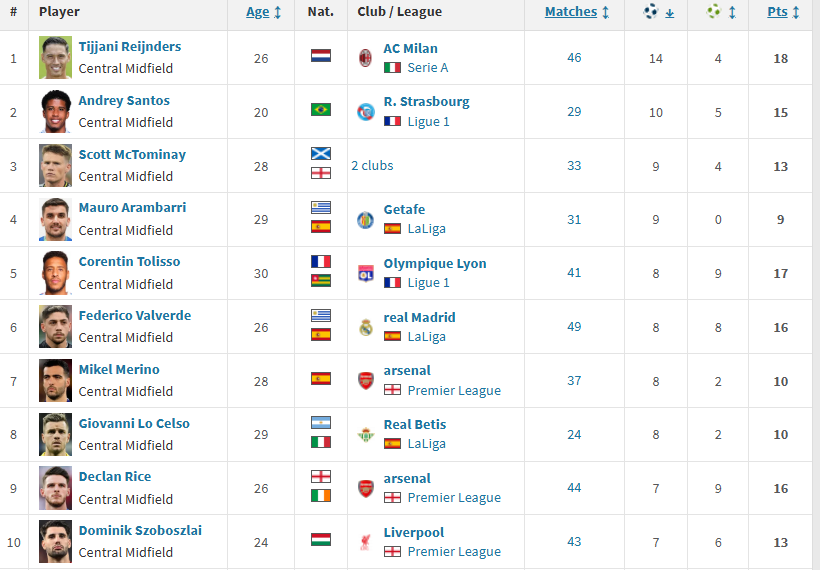
Task: Click the Liverpool club crest
Action: click(366, 542)
